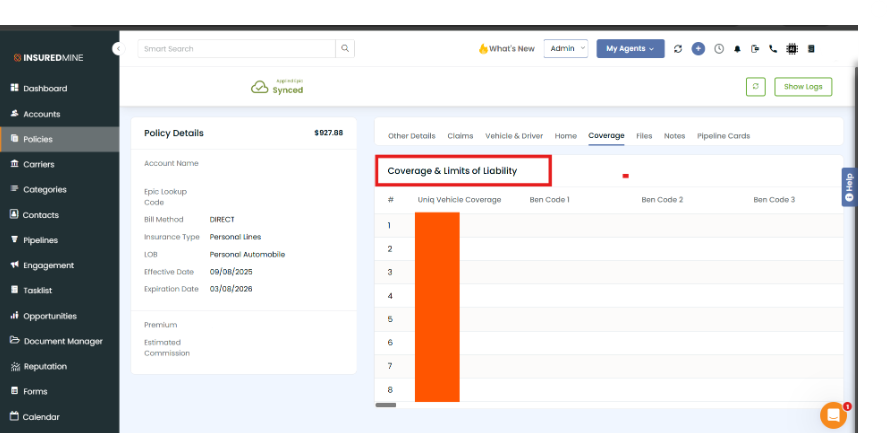The image size is (887, 433).
Task: Click into the Smart Search field
Action: tap(236, 48)
